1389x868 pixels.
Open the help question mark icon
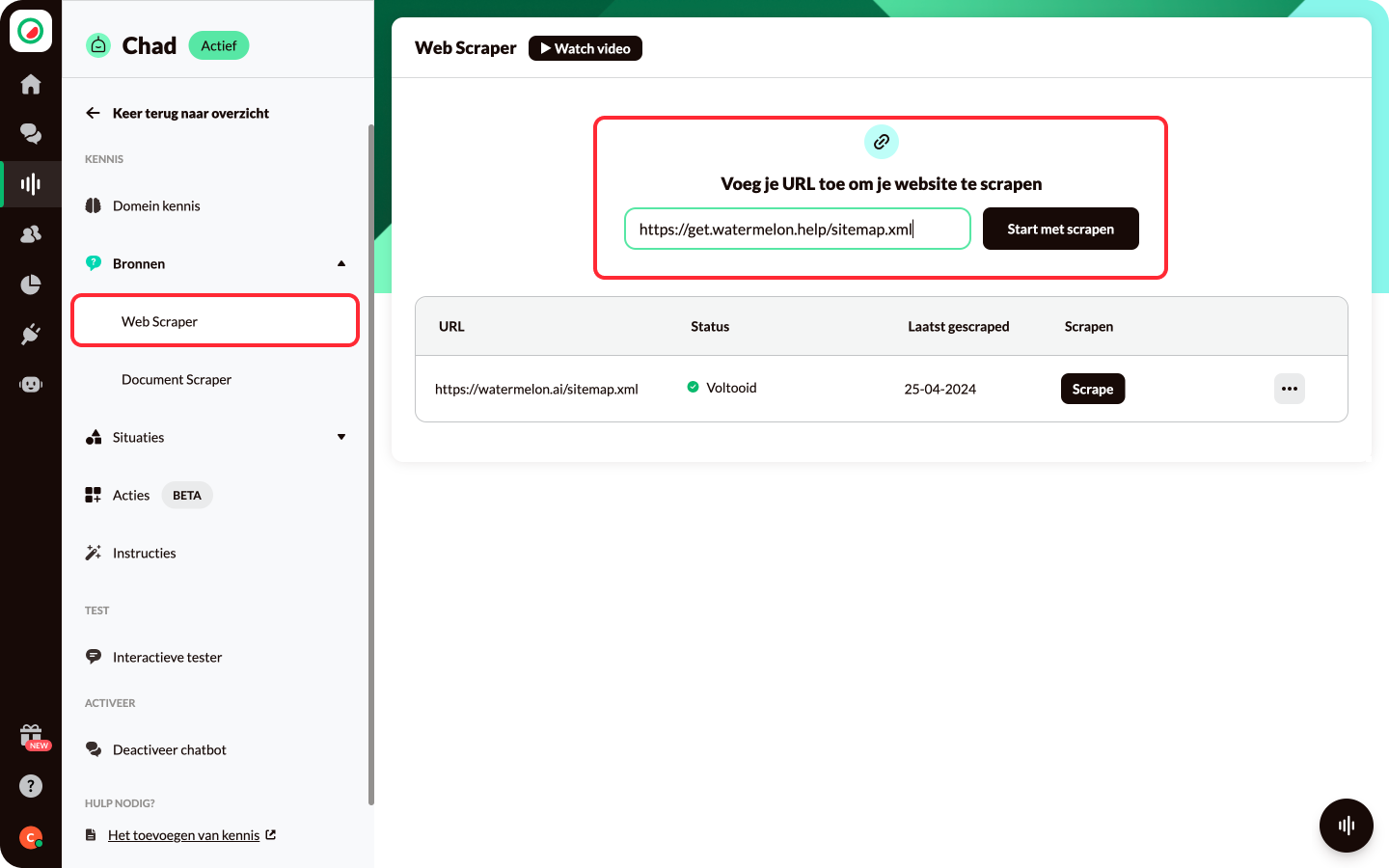[31, 786]
